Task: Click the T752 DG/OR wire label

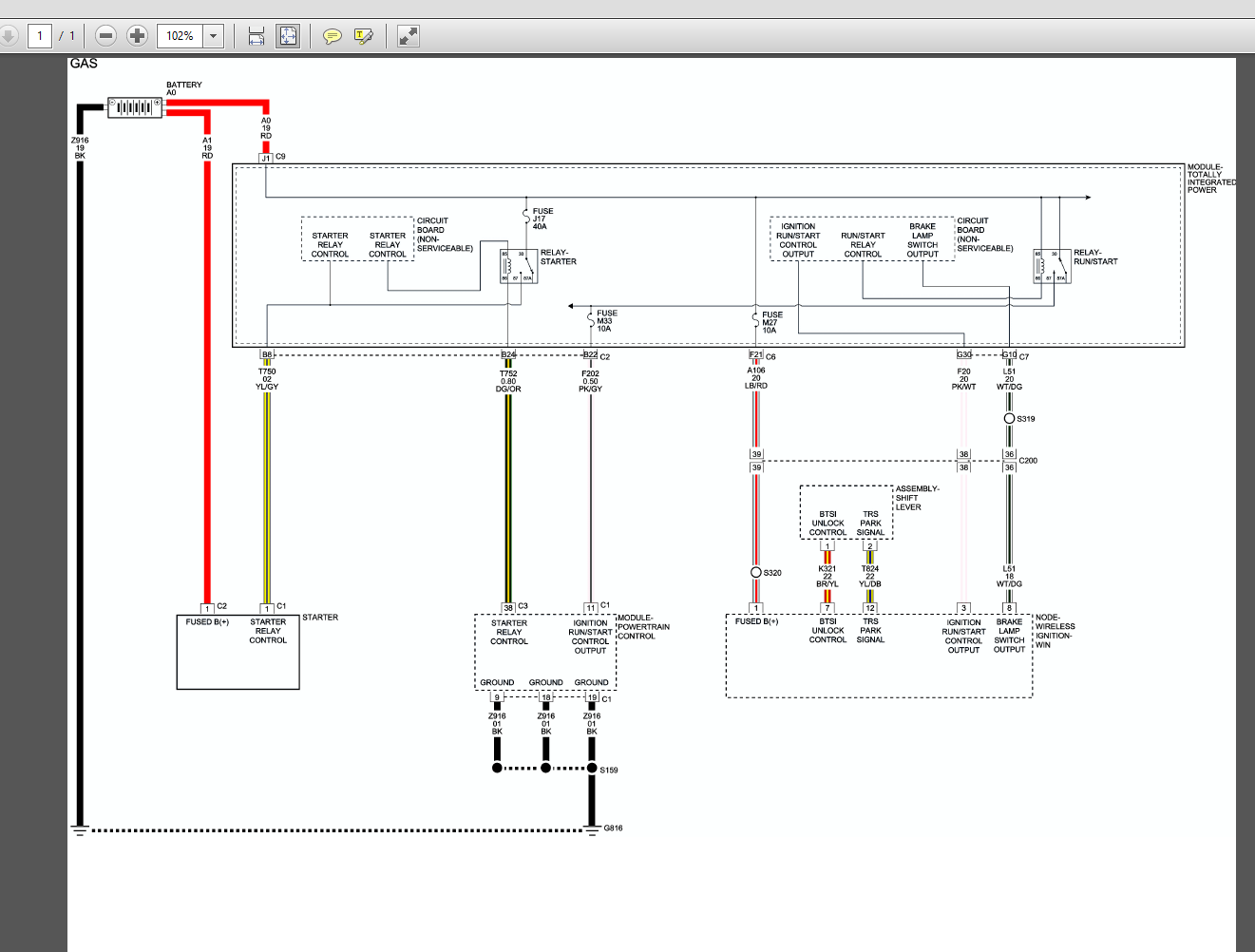Action: [x=508, y=381]
